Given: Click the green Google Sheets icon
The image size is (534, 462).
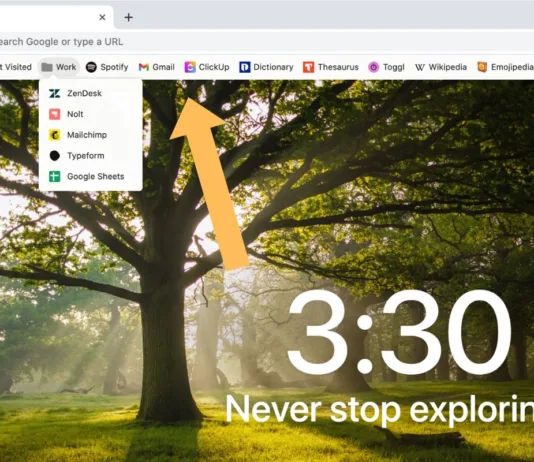Looking at the screenshot, I should click(x=54, y=176).
